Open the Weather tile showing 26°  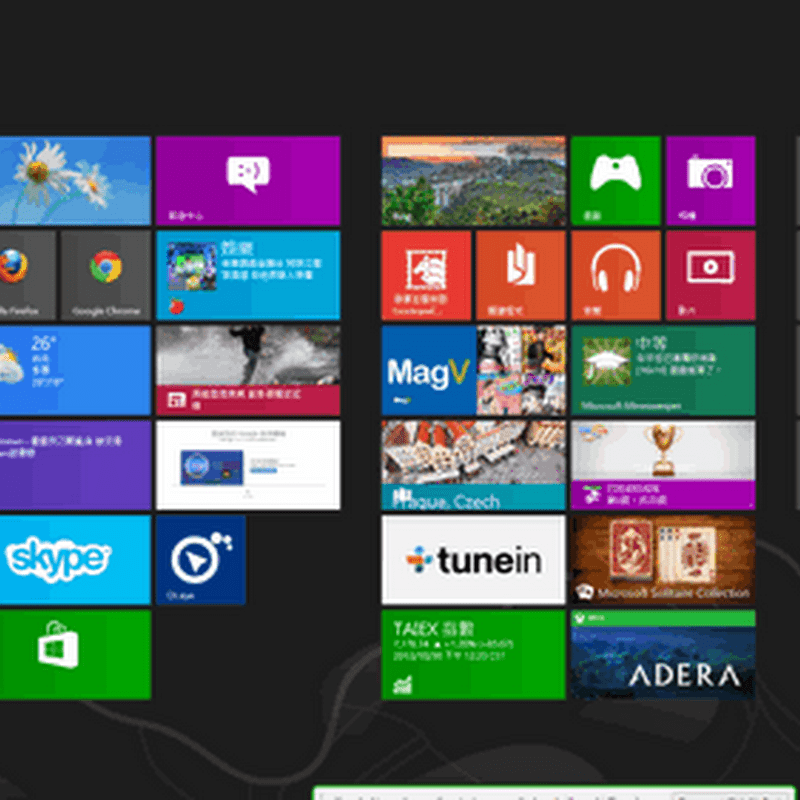pyautogui.click(x=75, y=370)
